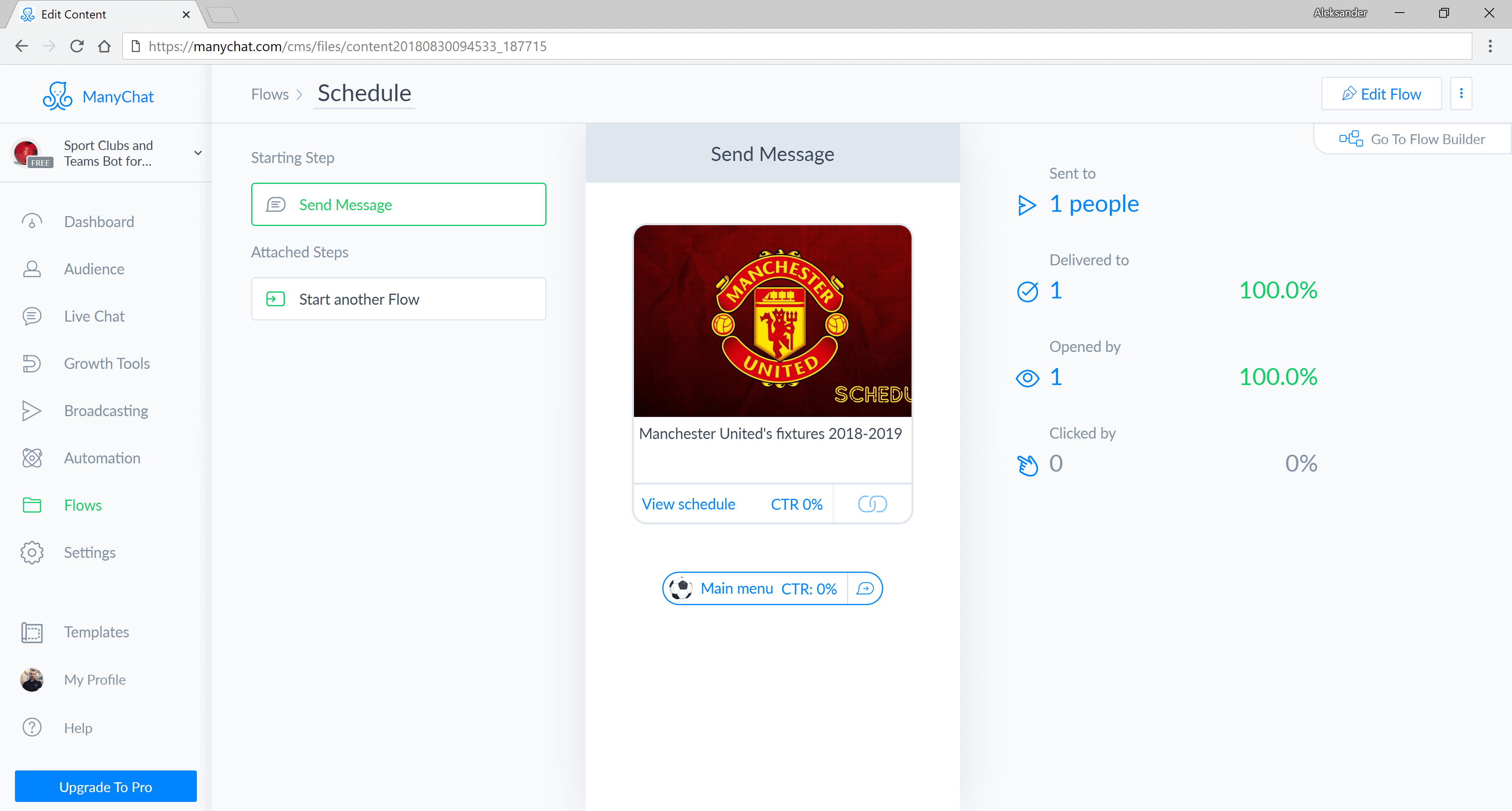Screen dimensions: 1512x811
Task: Open Live Chat bubble icon
Action: click(x=31, y=316)
